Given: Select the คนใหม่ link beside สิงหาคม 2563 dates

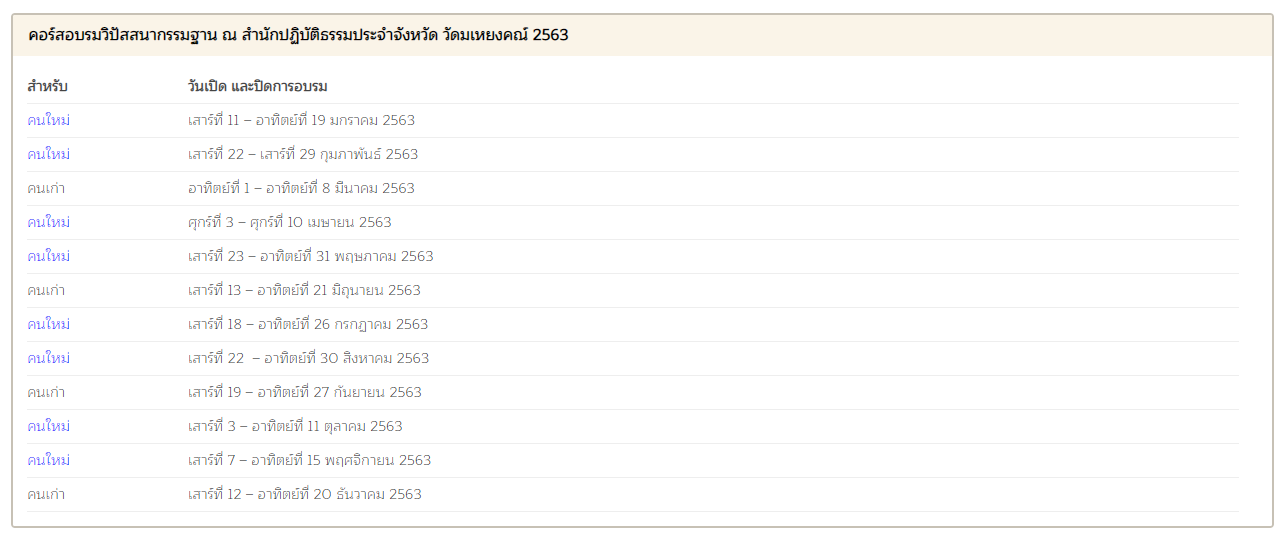Looking at the screenshot, I should point(48,359).
